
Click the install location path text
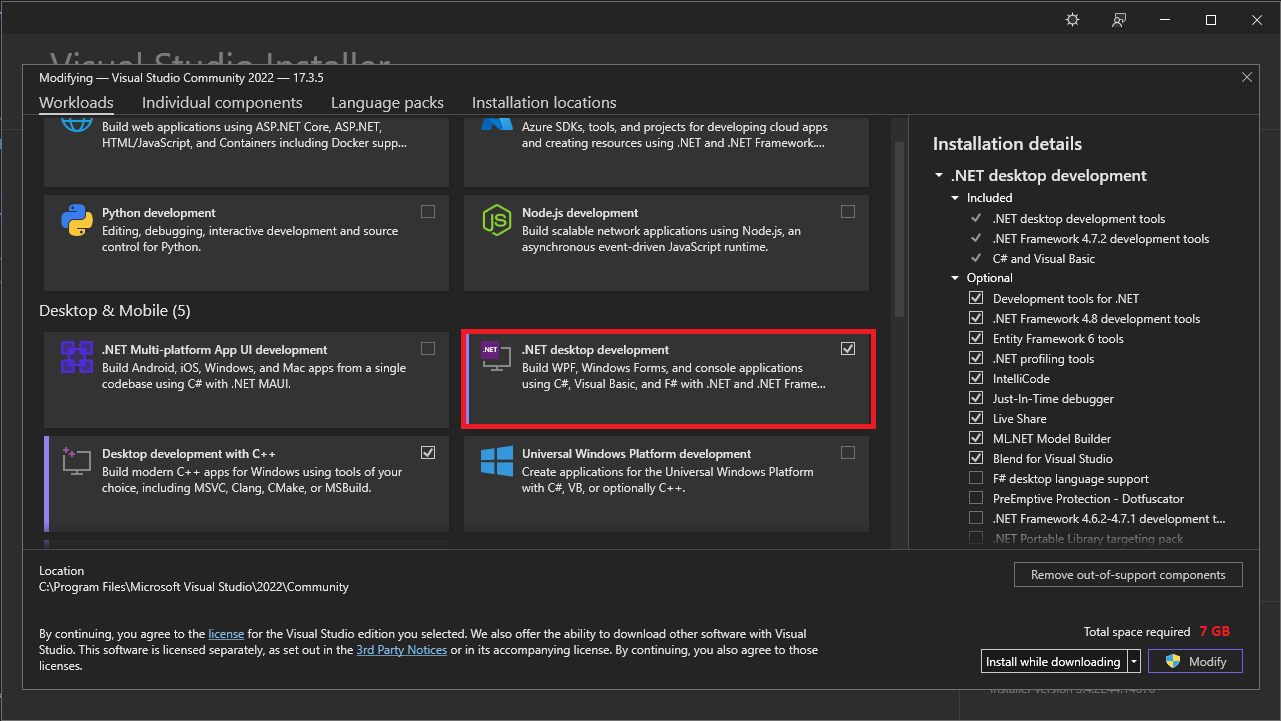(194, 587)
